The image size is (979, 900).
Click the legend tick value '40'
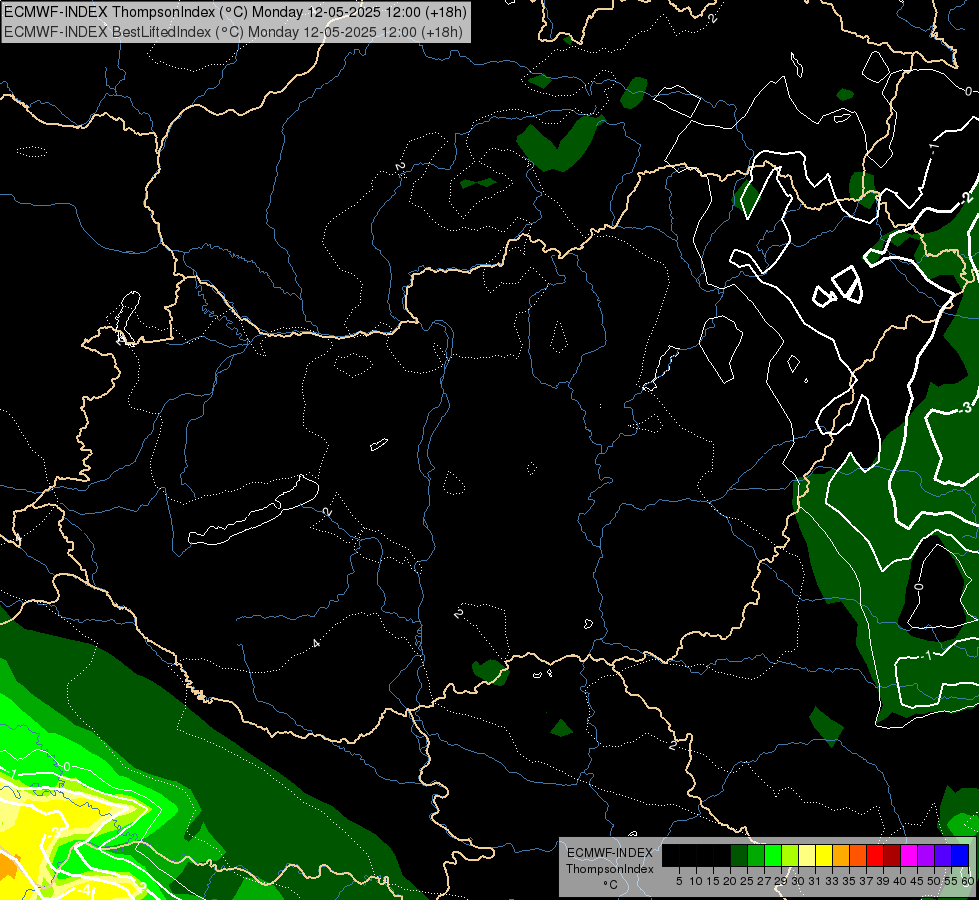coord(900,881)
